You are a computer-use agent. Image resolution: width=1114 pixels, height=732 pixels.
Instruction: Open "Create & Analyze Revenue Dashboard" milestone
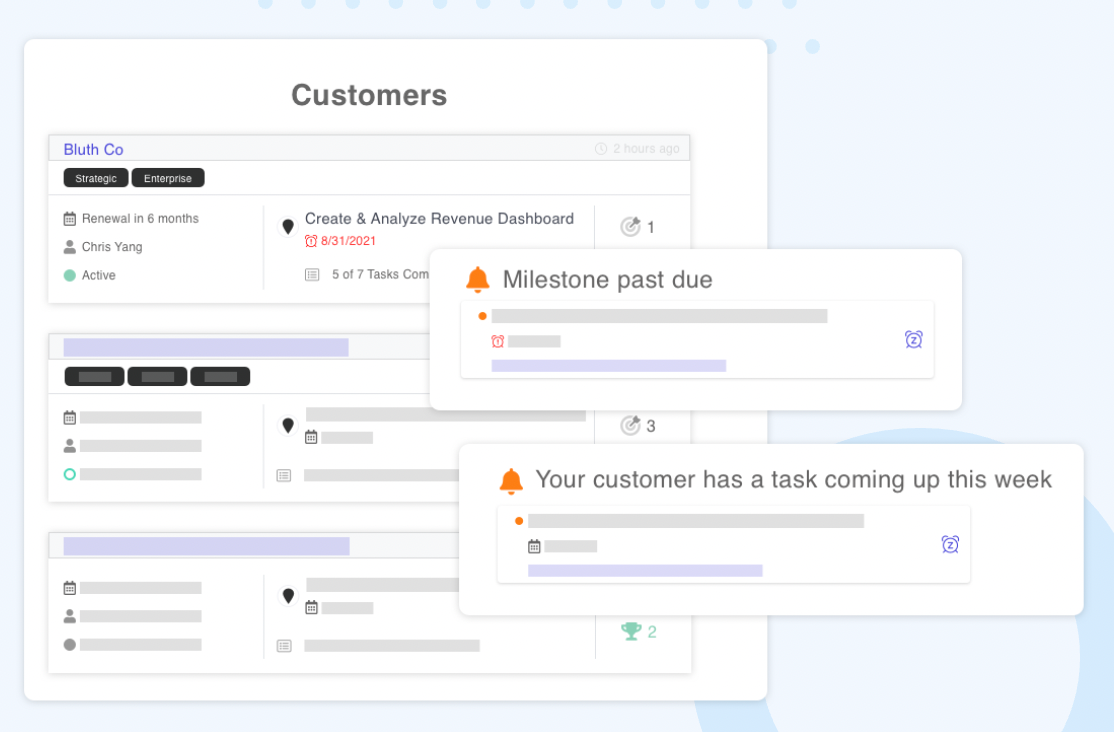click(439, 219)
